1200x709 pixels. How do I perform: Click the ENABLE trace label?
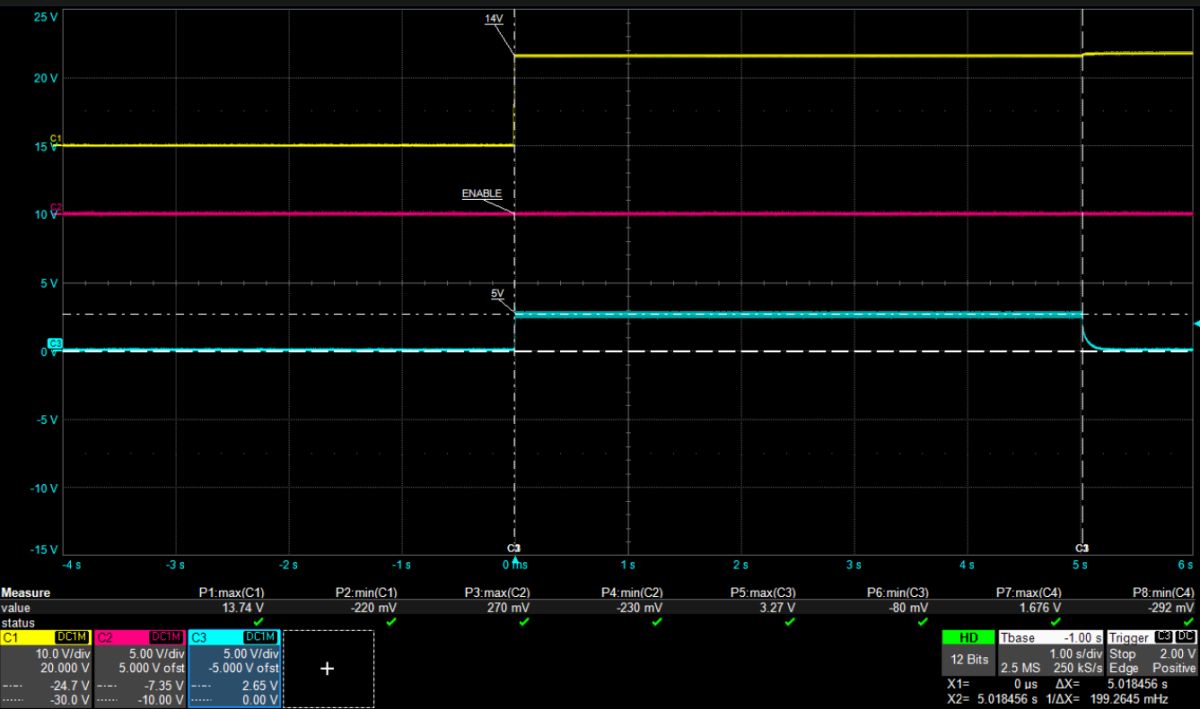point(481,193)
